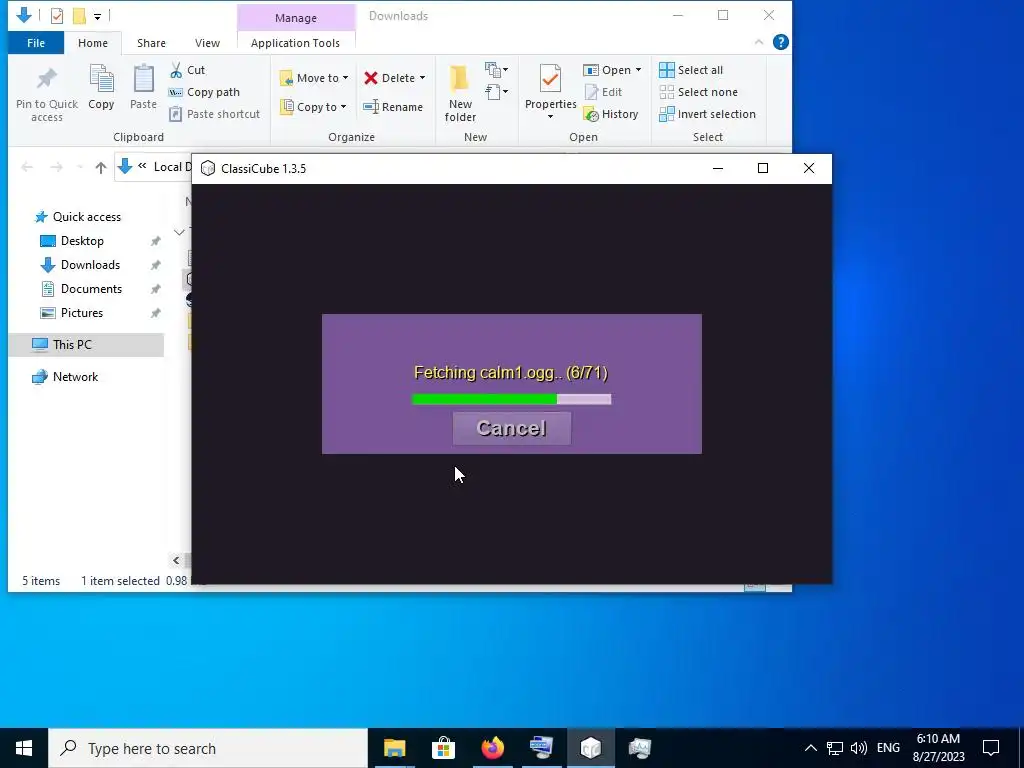Click the Up one level arrow

click(x=101, y=168)
